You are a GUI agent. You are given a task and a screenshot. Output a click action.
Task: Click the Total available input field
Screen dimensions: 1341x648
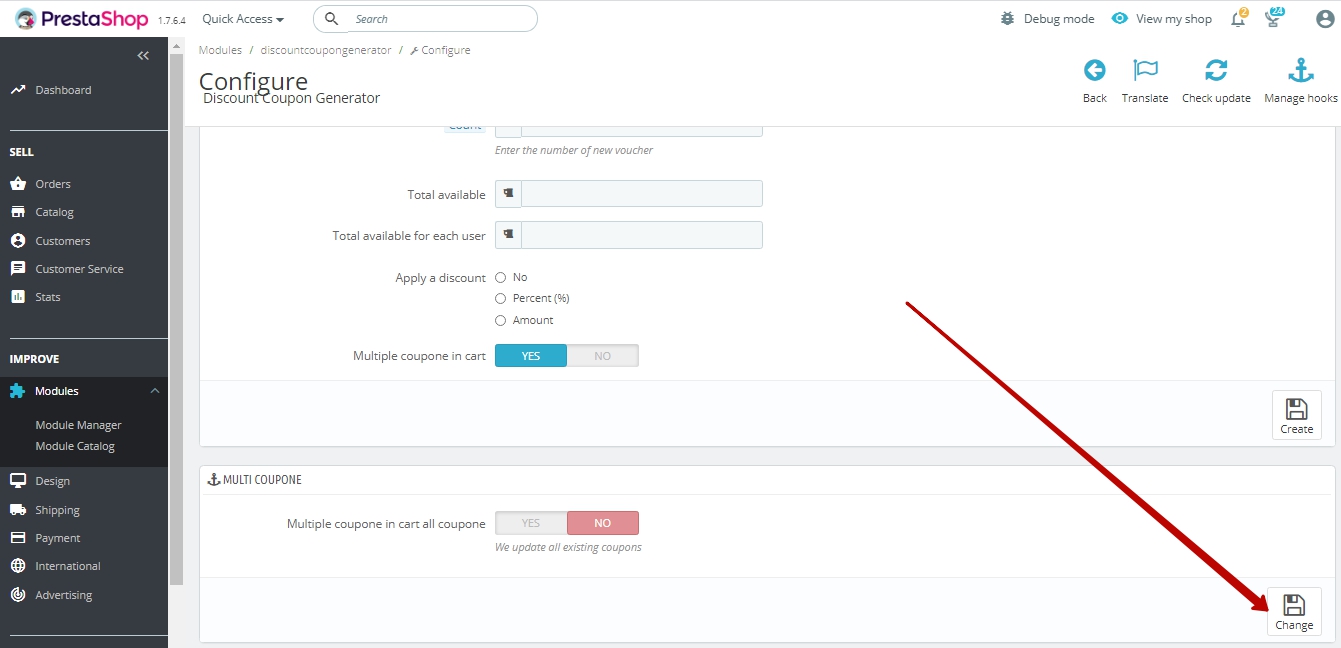[641, 194]
